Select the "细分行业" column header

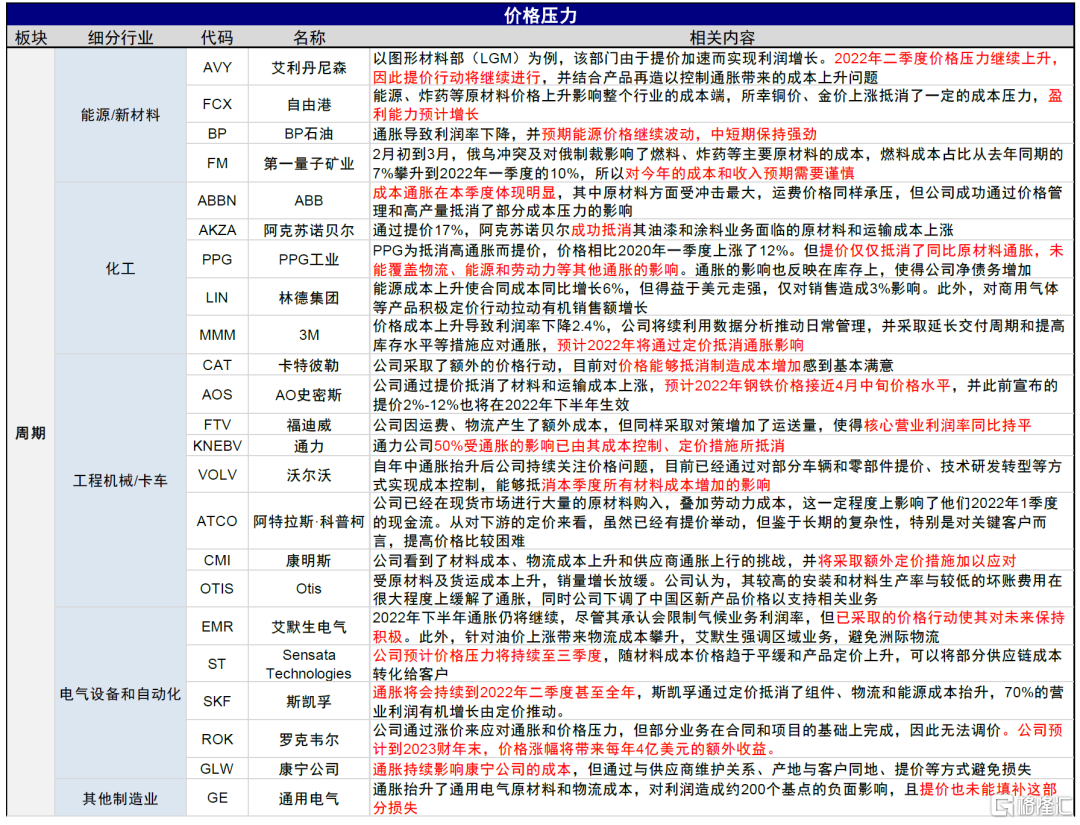121,38
